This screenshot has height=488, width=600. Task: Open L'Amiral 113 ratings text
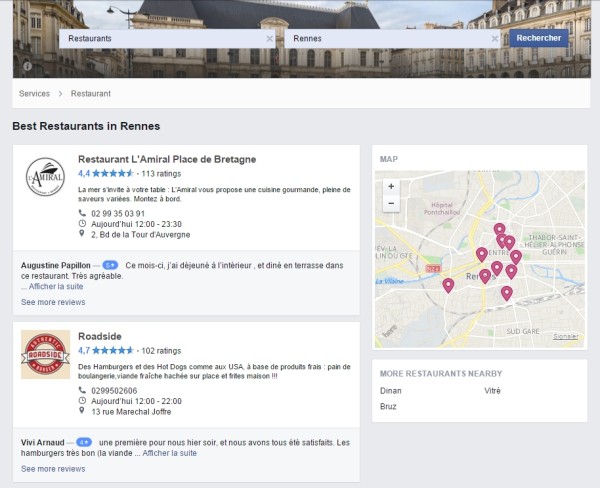[161, 173]
